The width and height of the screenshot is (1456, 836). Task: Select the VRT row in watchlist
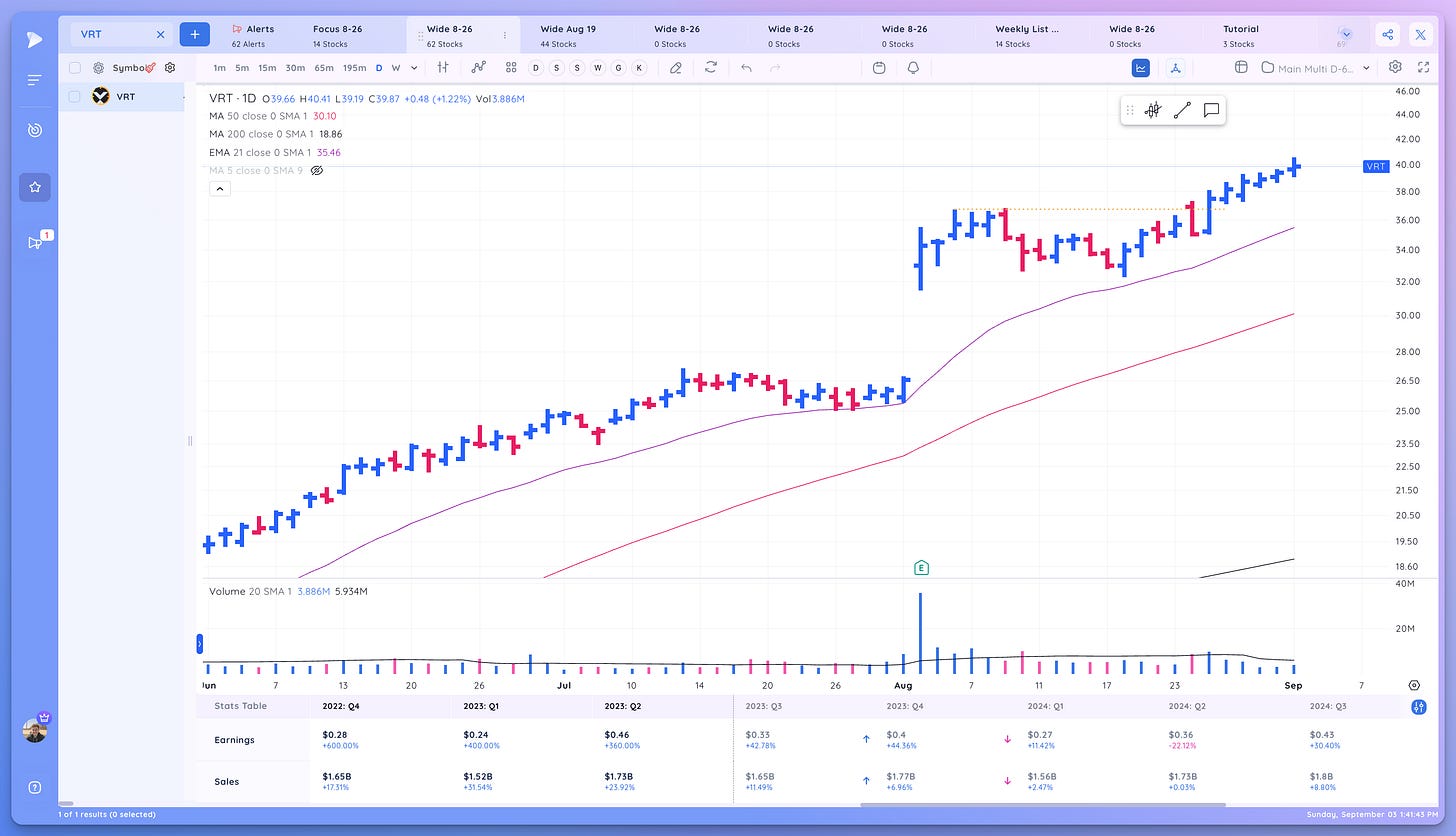pyautogui.click(x=121, y=97)
